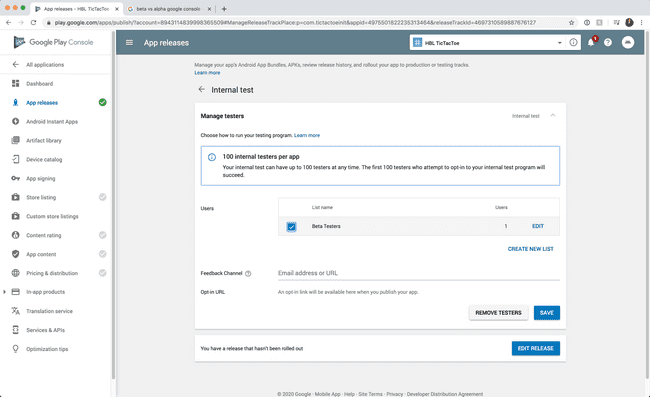This screenshot has height=397, width=650.
Task: Open Custom store listings icon
Action: [15, 216]
